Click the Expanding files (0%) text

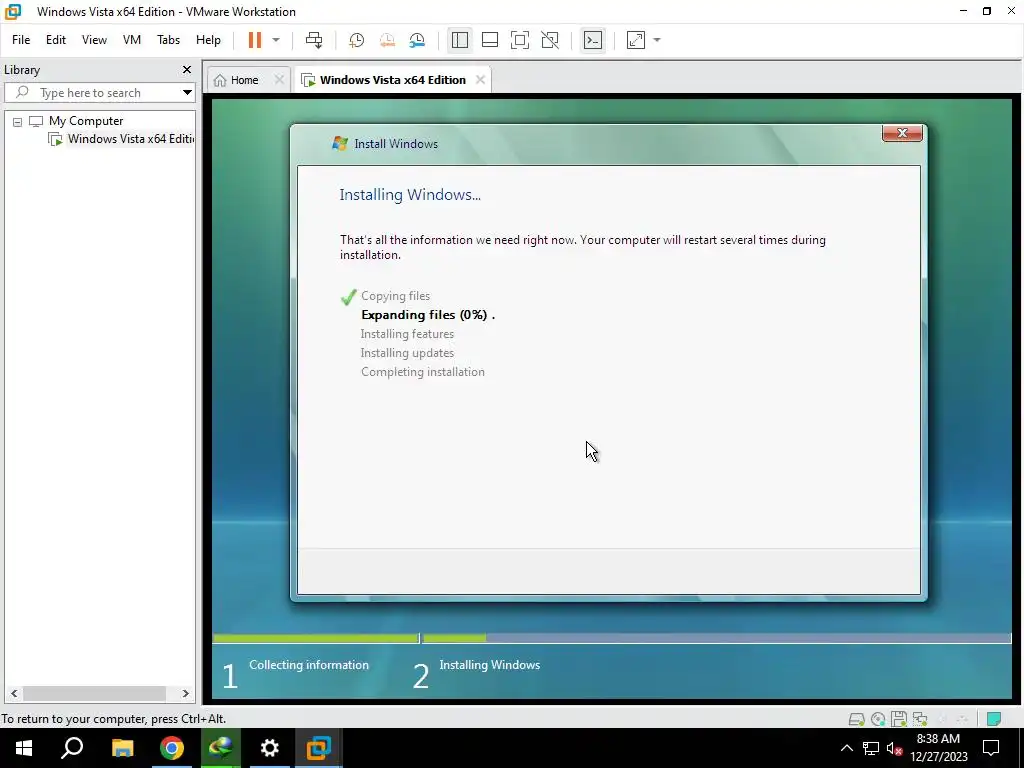(428, 315)
